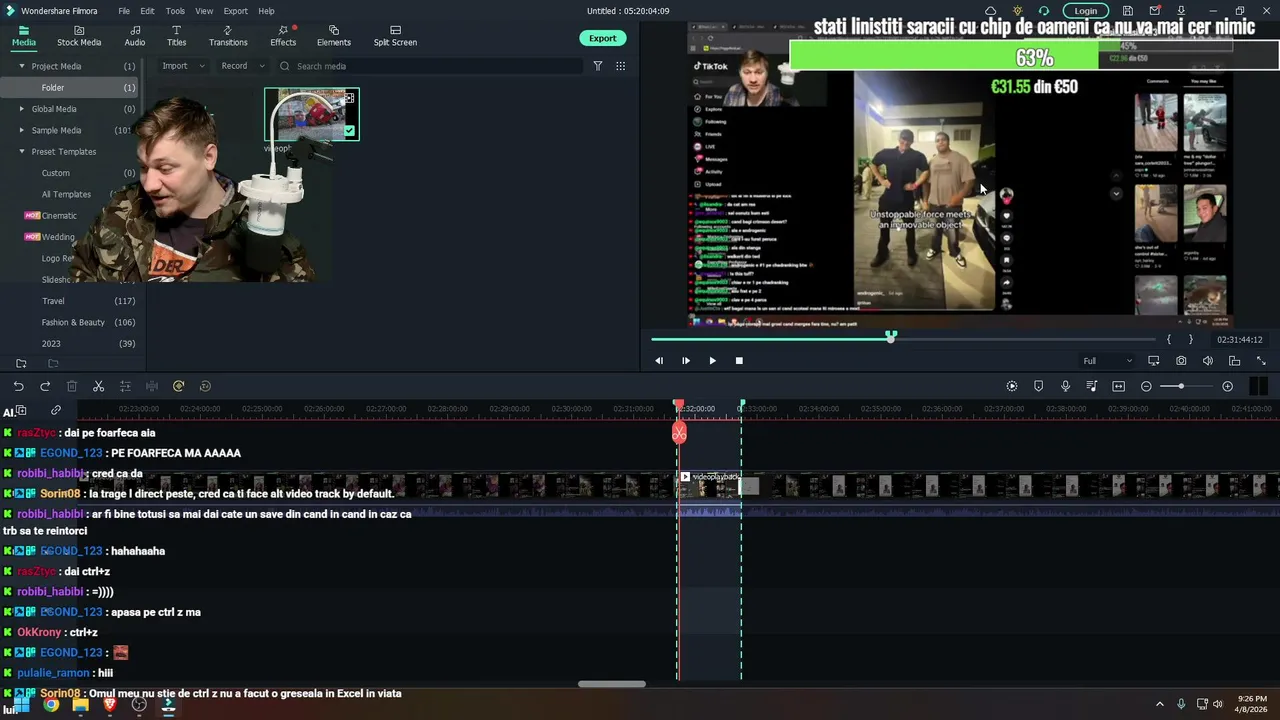
Task: Undo the last timeline edit
Action: point(19,386)
